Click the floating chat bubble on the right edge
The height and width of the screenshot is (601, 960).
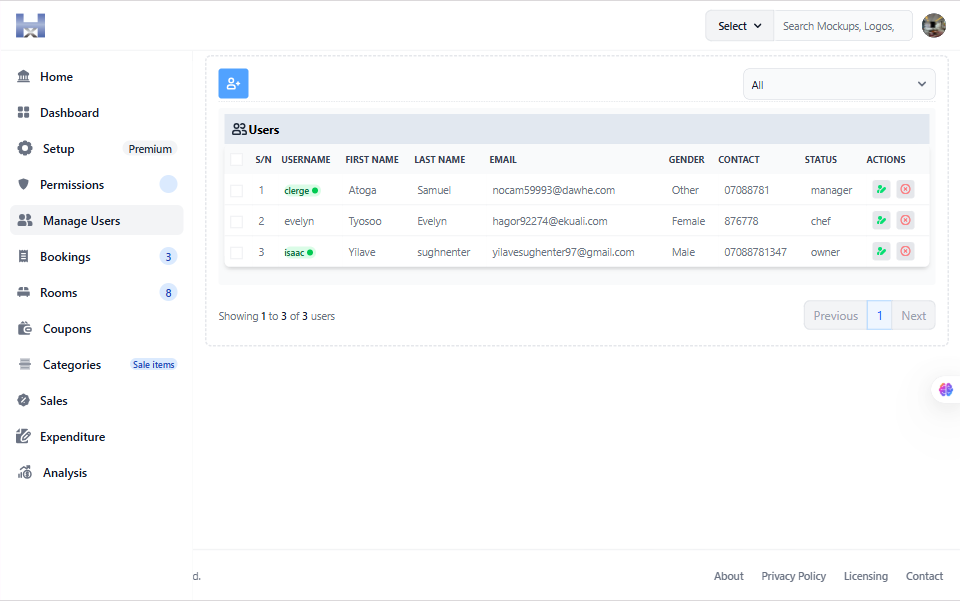click(944, 390)
